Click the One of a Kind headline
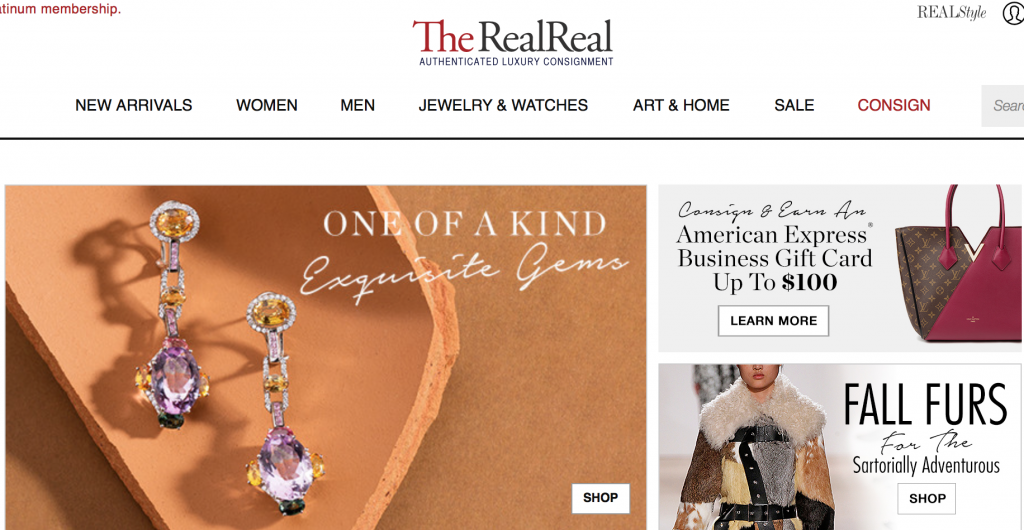The width and height of the screenshot is (1024, 530). [x=464, y=224]
